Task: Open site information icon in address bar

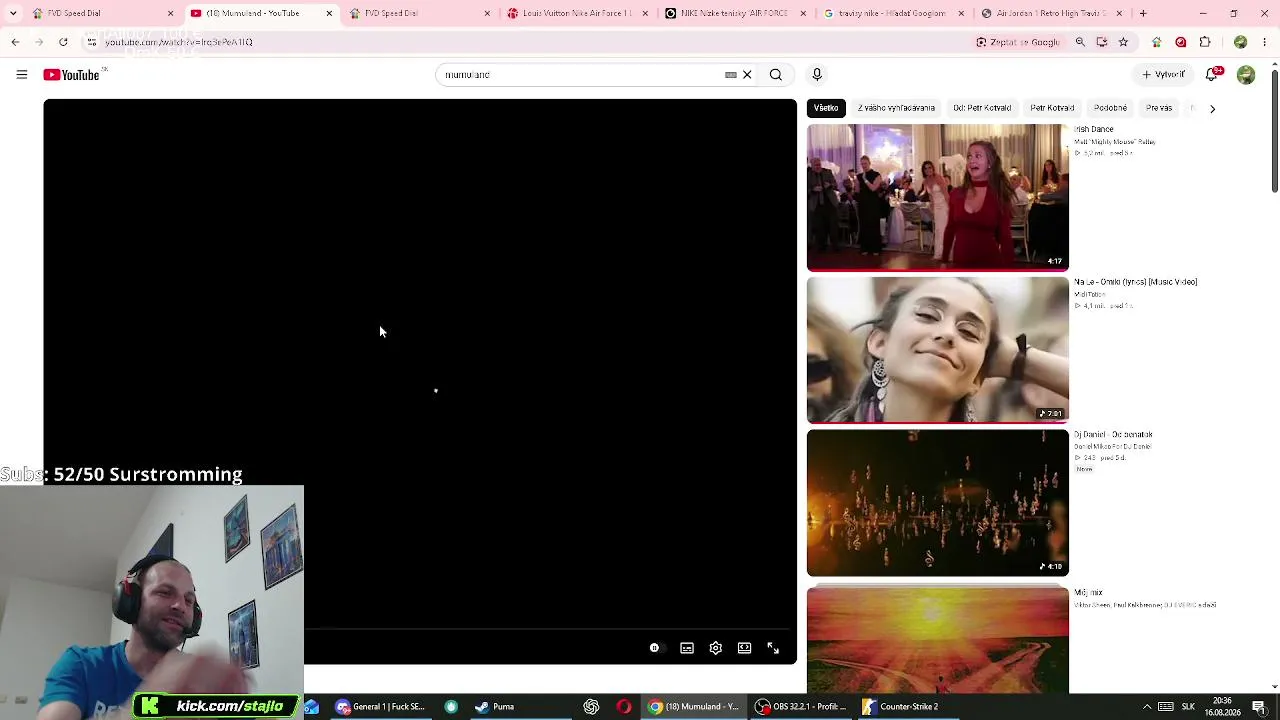Action: pyautogui.click(x=91, y=42)
